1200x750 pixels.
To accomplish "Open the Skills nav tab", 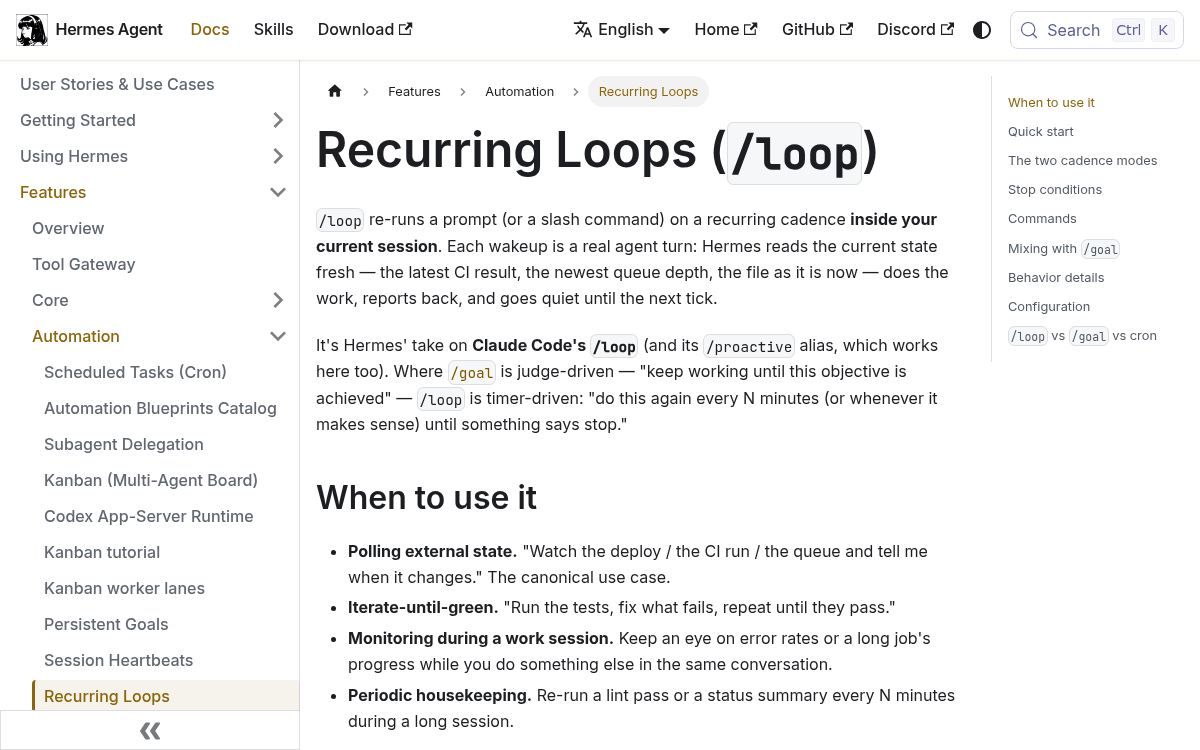I will [x=273, y=30].
